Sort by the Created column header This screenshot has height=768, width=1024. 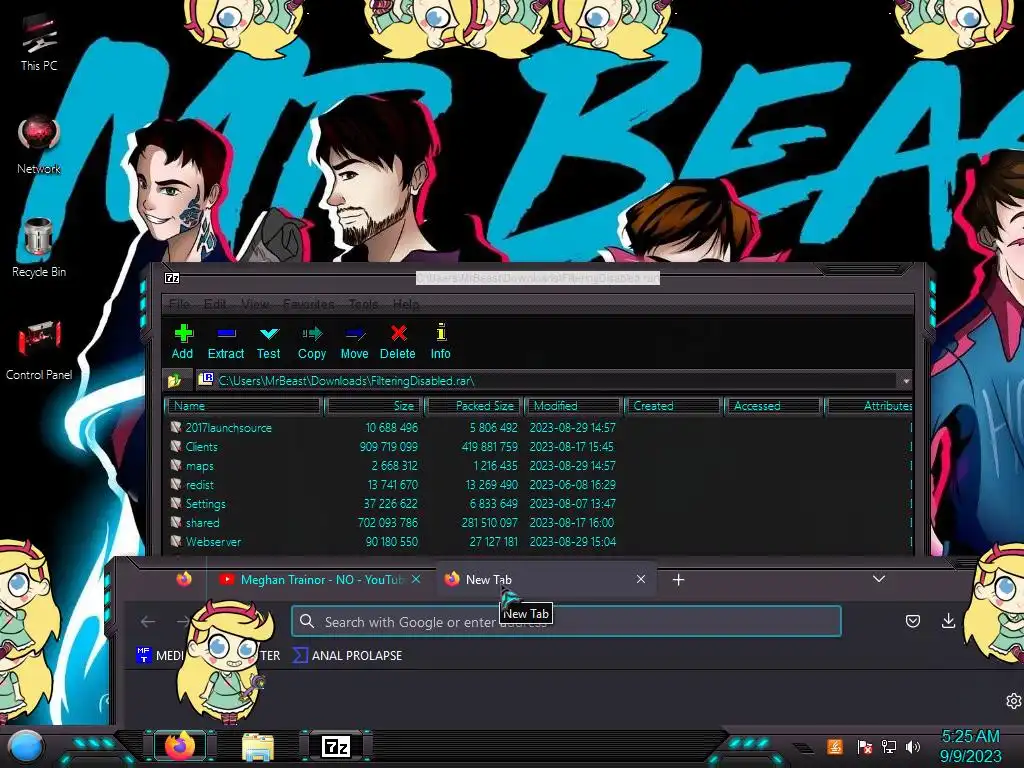tap(673, 406)
